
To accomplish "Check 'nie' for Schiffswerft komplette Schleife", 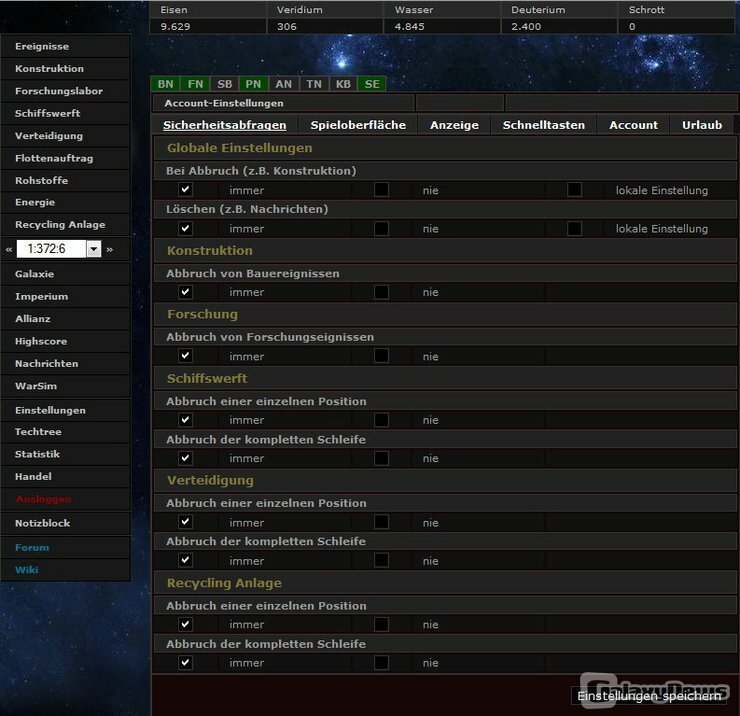I will [381, 458].
